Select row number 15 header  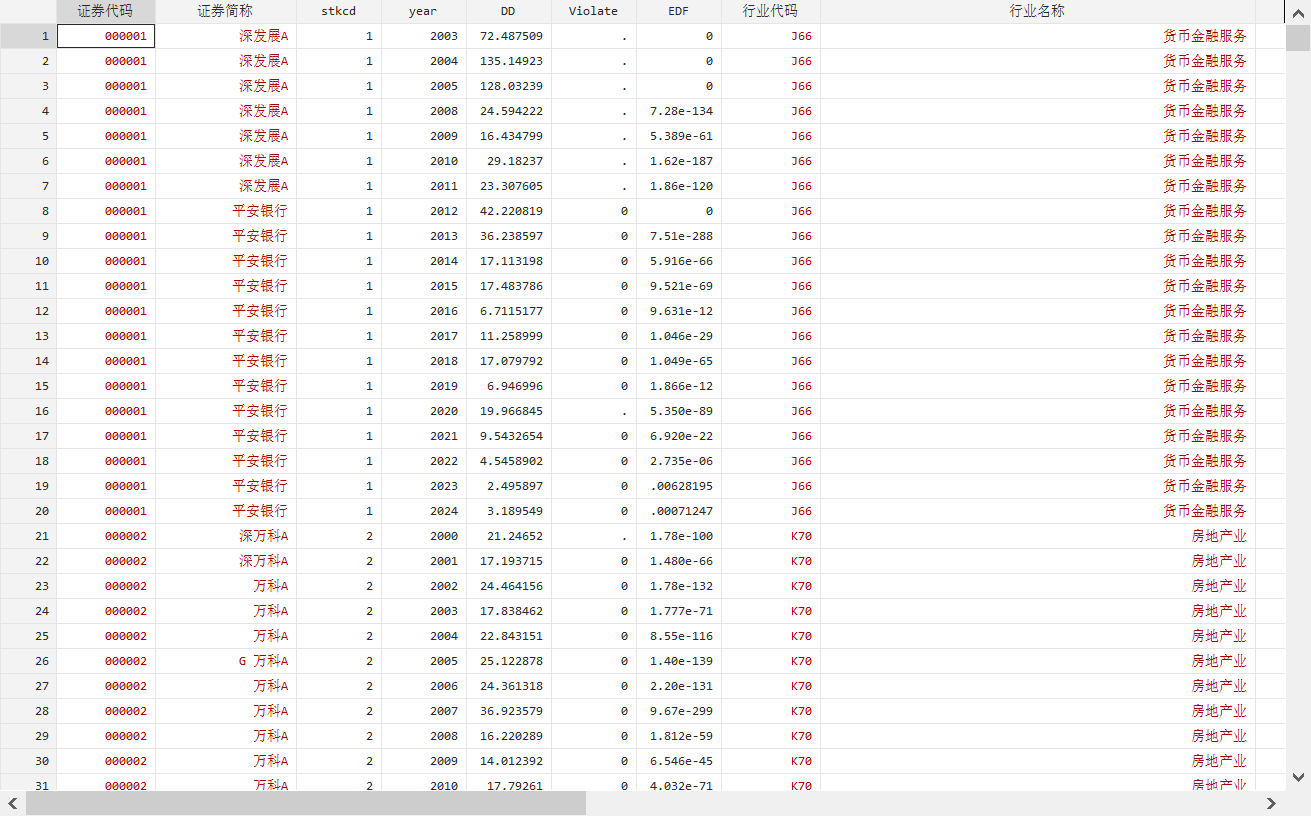[28, 386]
